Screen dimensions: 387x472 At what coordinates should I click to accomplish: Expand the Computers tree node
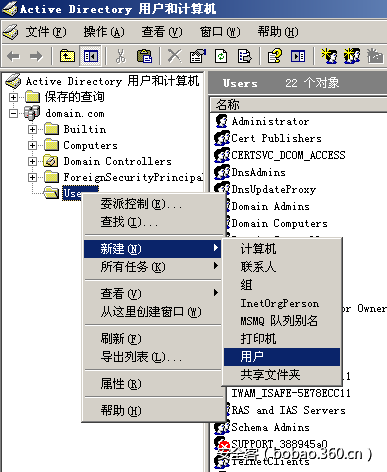tap(32, 145)
